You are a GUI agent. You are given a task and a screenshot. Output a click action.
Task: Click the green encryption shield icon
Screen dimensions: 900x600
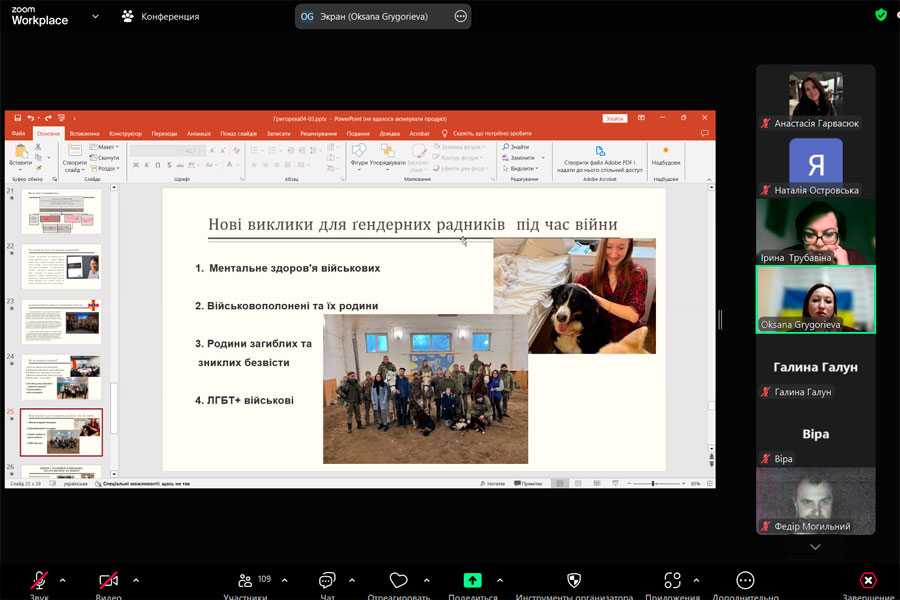pos(881,15)
